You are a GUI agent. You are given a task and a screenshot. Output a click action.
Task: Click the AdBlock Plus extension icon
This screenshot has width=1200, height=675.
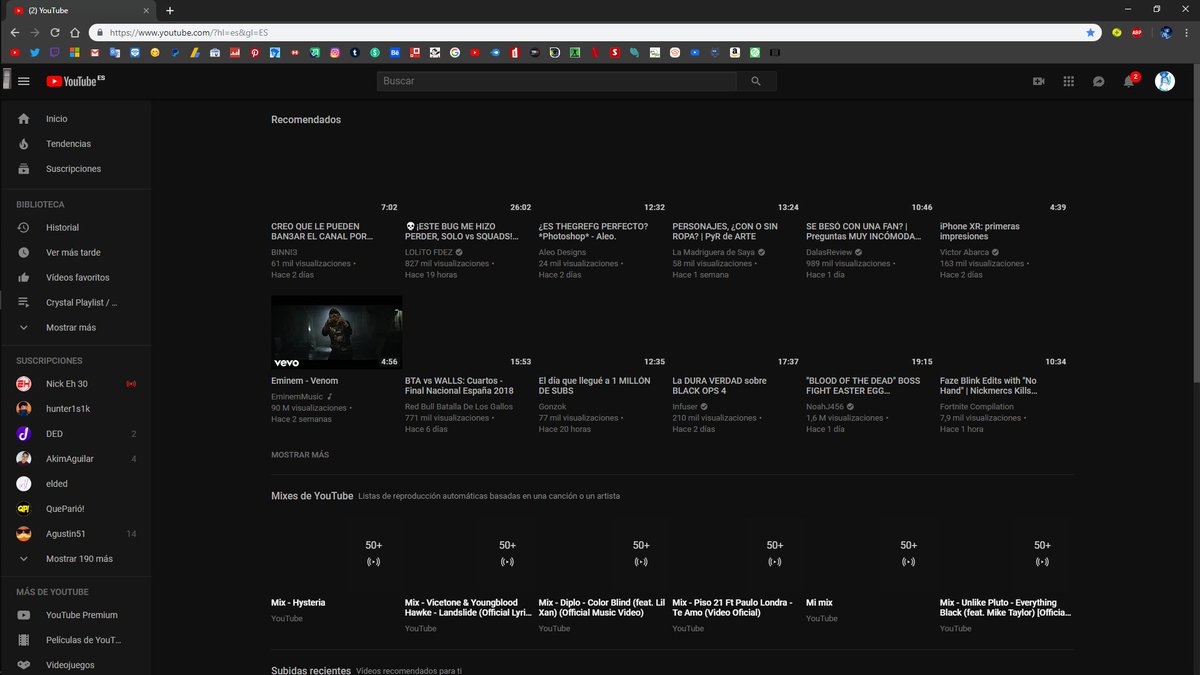[1137, 32]
